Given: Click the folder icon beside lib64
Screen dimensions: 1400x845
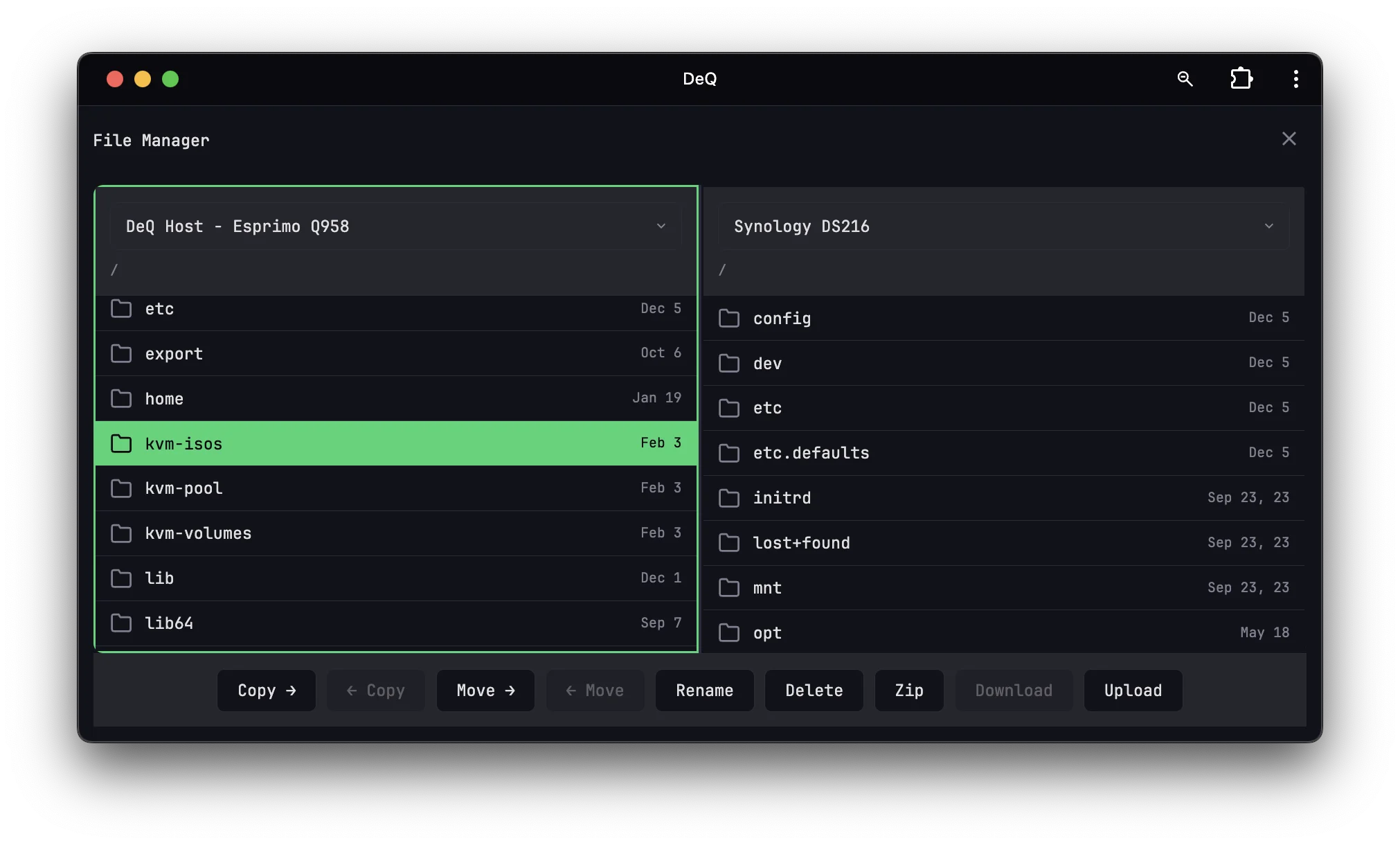Looking at the screenshot, I should [x=122, y=623].
